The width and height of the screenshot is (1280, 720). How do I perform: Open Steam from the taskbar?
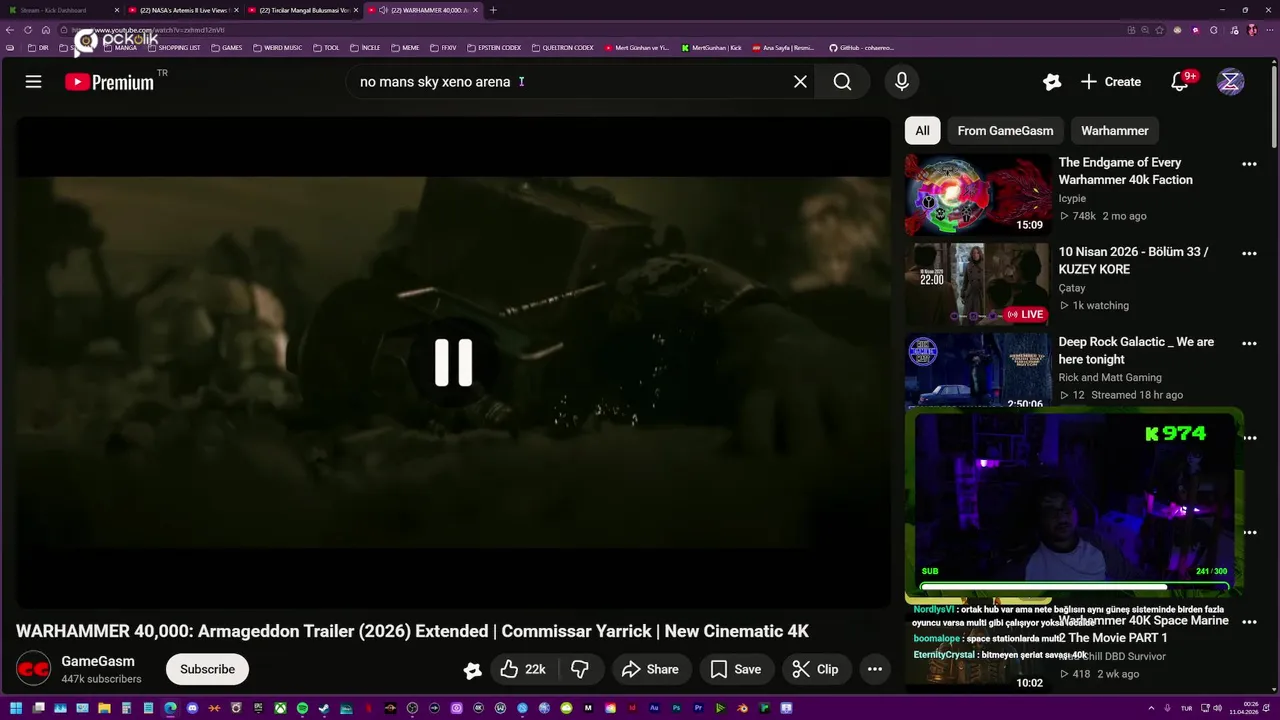(323, 708)
